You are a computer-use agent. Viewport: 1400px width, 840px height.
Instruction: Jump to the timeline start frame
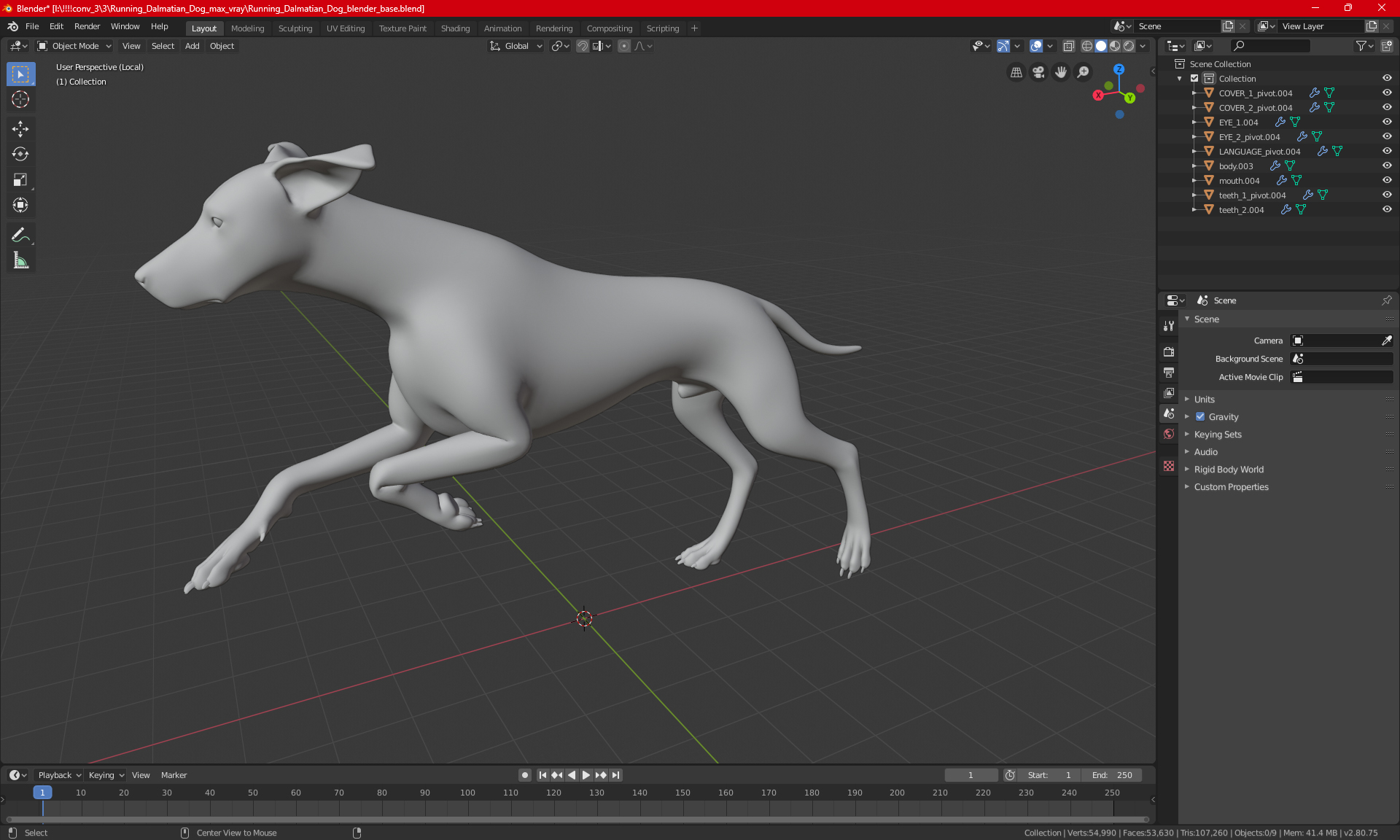click(542, 775)
